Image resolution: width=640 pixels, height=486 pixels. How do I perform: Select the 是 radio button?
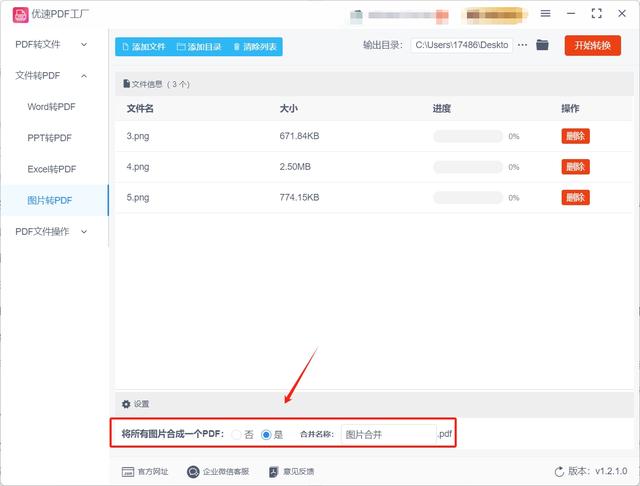(x=266, y=435)
